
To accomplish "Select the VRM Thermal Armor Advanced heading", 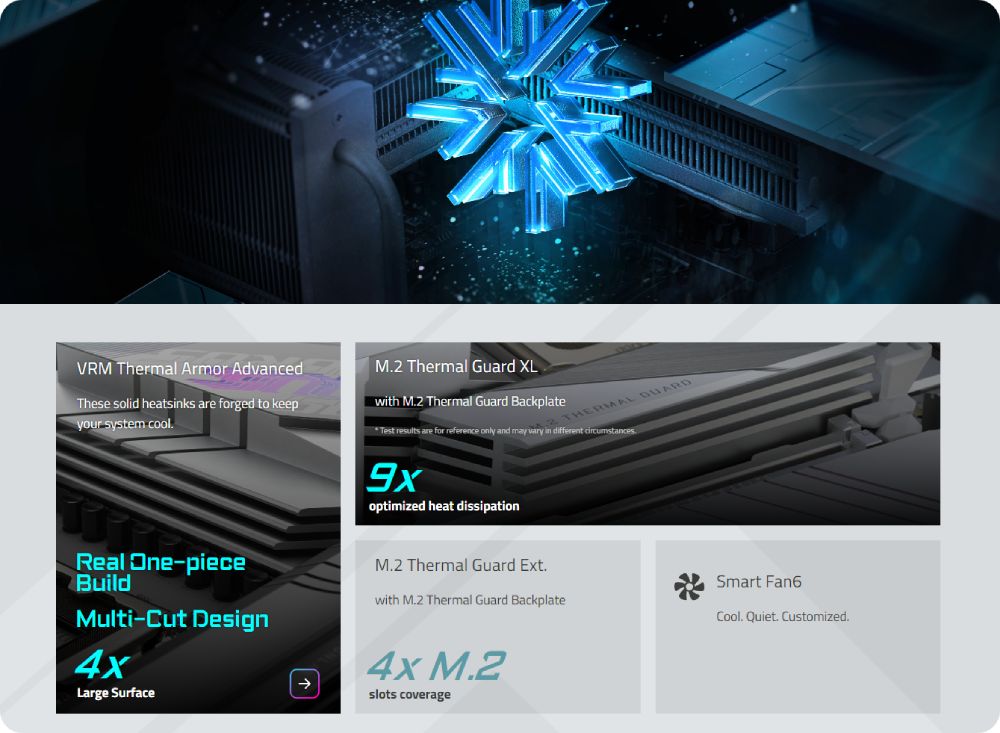I will coord(189,369).
